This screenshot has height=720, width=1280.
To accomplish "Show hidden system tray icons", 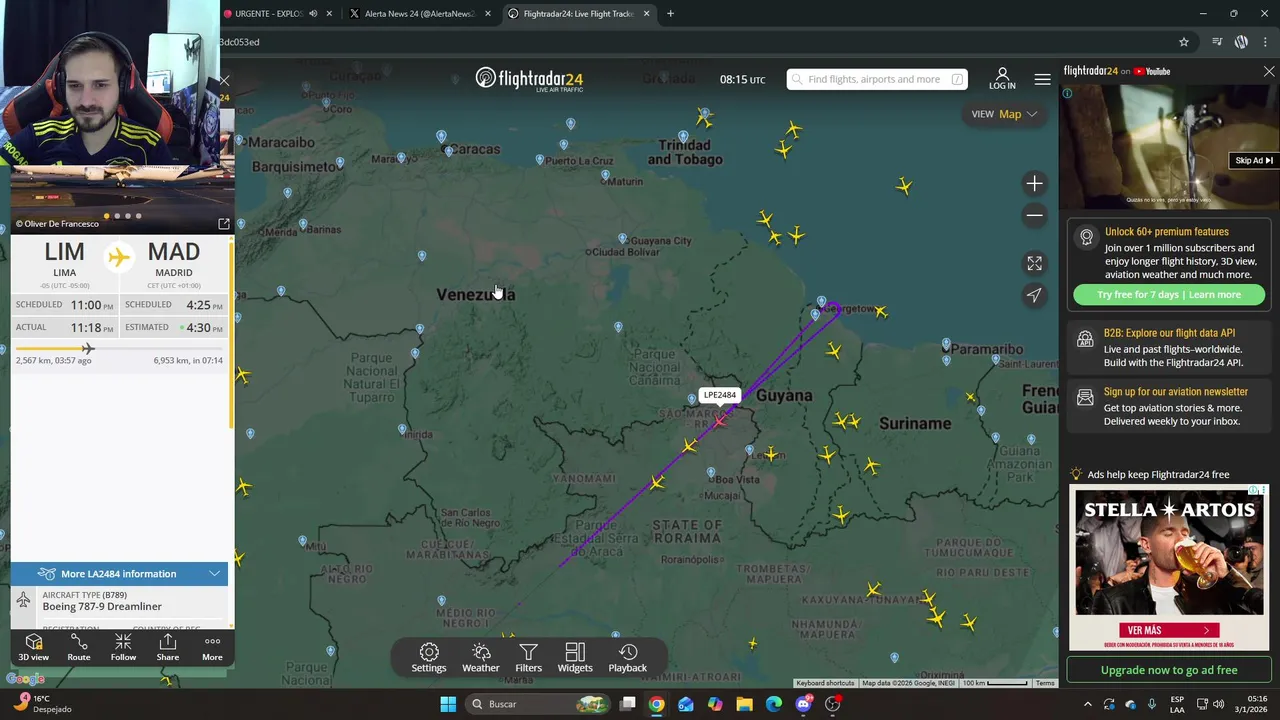I will click(1088, 704).
